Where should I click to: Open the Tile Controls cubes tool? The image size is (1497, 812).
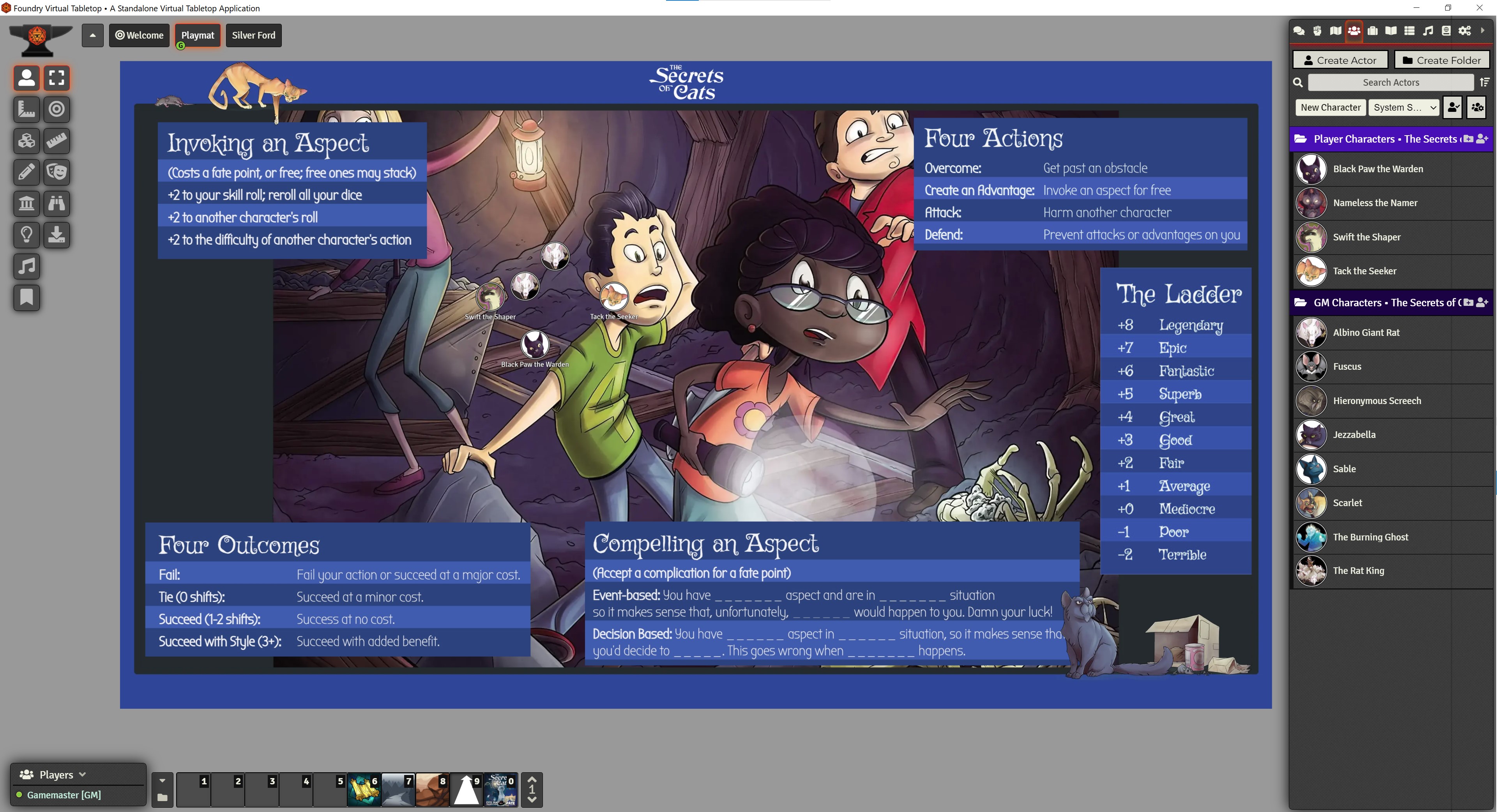tap(26, 141)
